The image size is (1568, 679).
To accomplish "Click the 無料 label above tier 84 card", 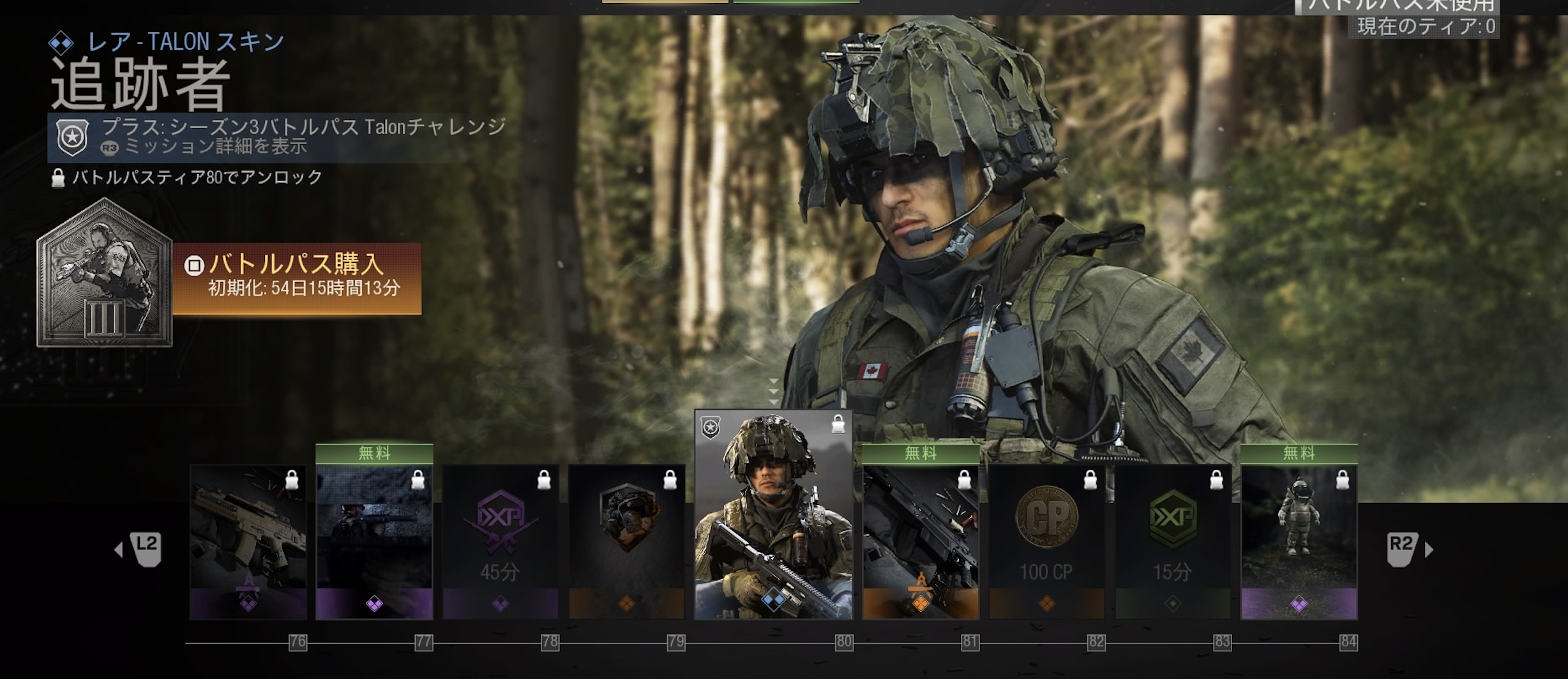I will (x=1299, y=453).
